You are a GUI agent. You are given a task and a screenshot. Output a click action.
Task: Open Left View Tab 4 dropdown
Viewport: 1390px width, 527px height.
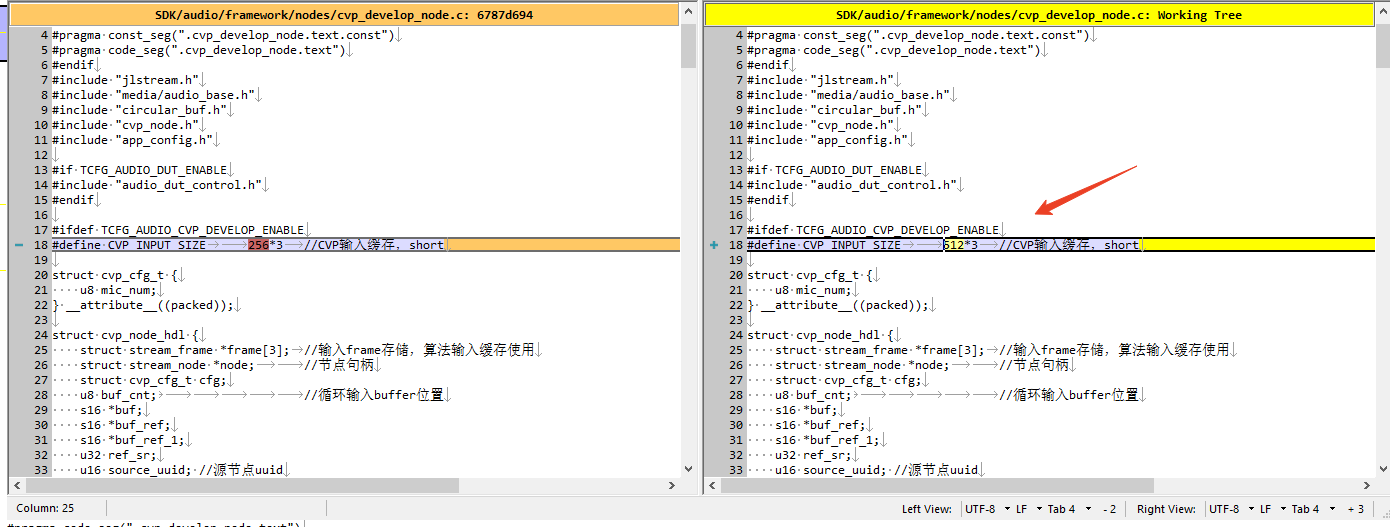(x=1069, y=509)
